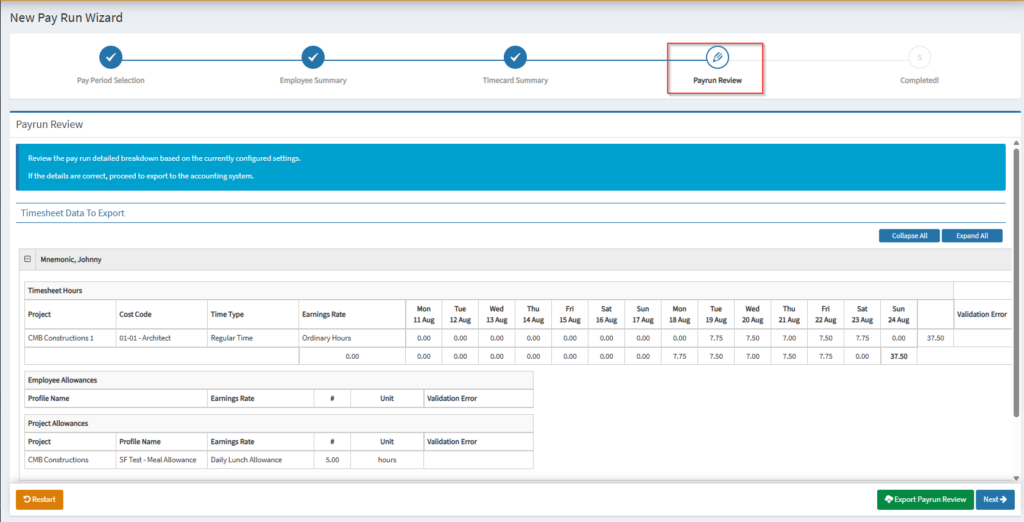Proceed with the Next button
The image size is (1024, 522).
[x=994, y=499]
